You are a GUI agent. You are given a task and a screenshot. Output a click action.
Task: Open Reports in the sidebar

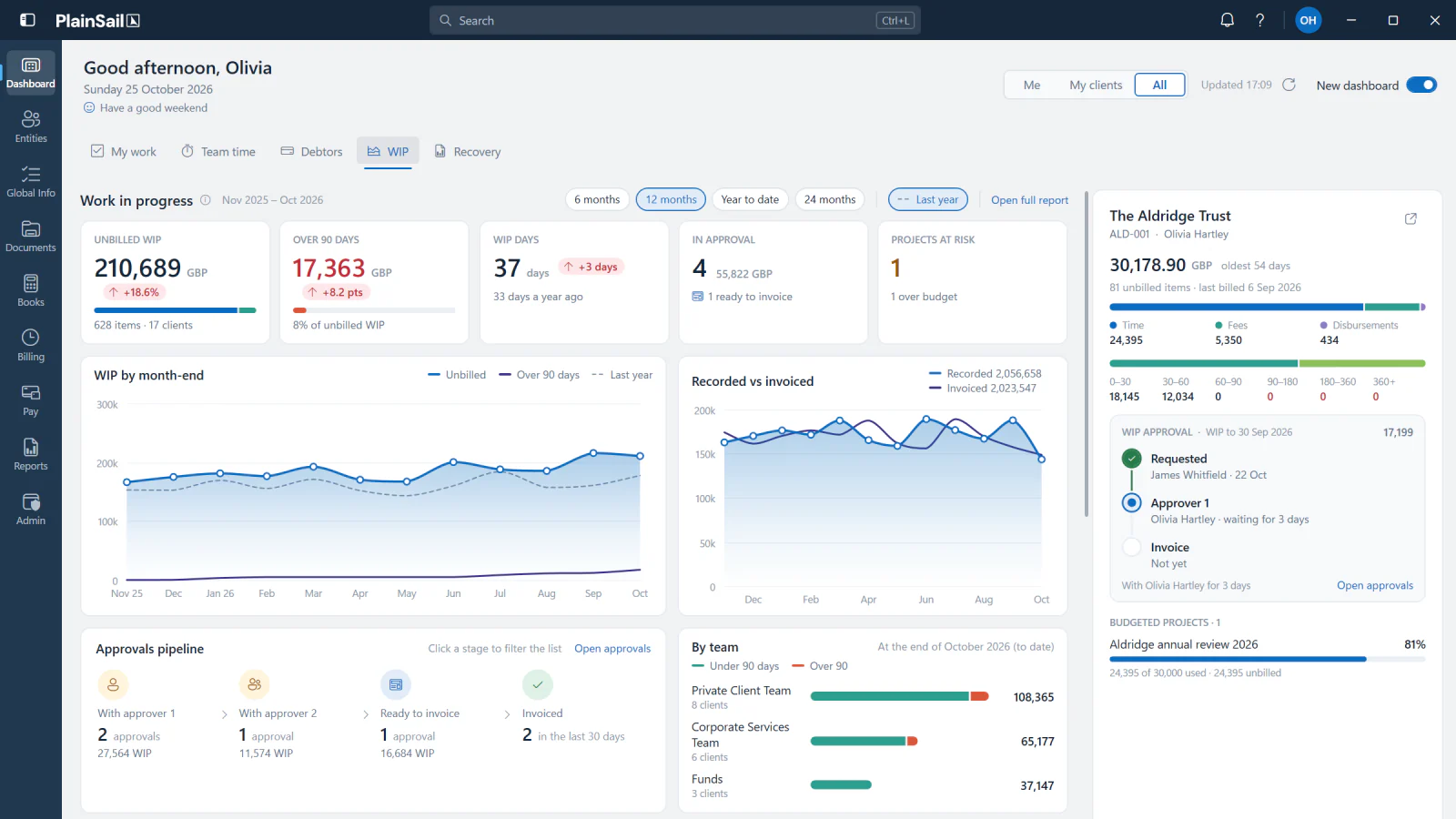pyautogui.click(x=31, y=455)
